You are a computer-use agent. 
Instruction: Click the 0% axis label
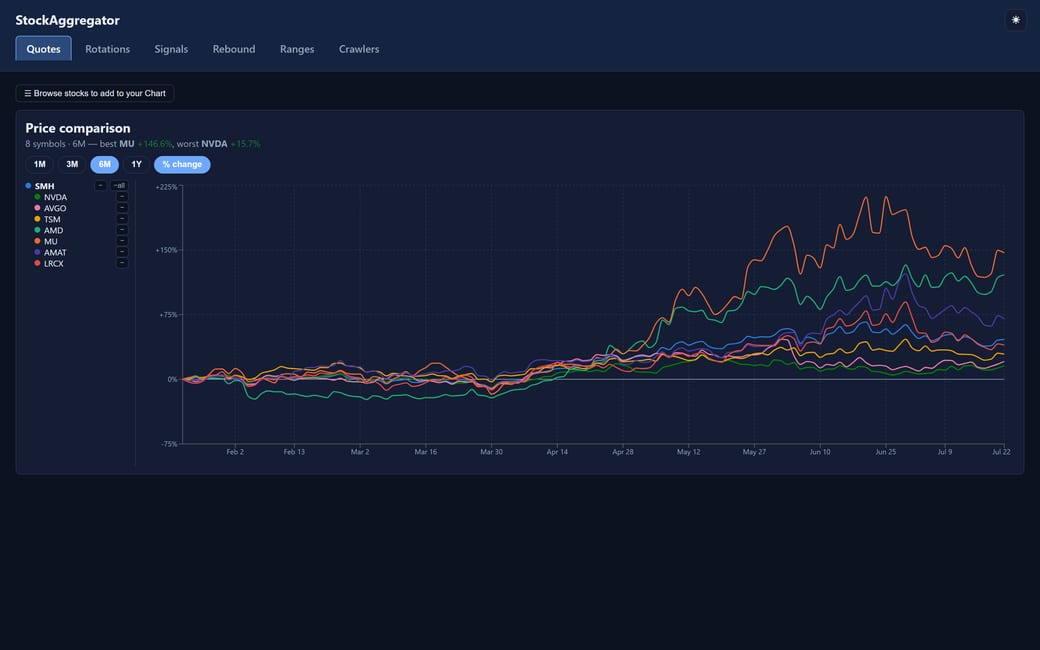[172, 379]
